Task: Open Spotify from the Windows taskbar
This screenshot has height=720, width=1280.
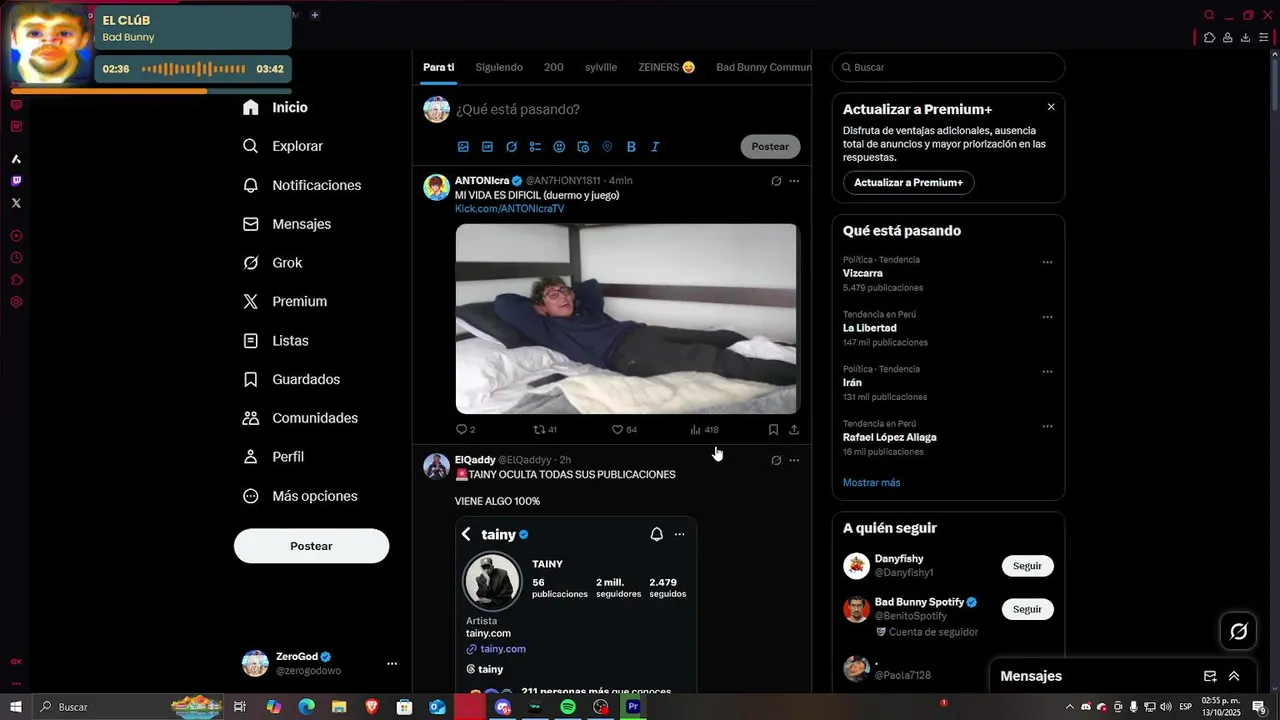Action: [568, 707]
